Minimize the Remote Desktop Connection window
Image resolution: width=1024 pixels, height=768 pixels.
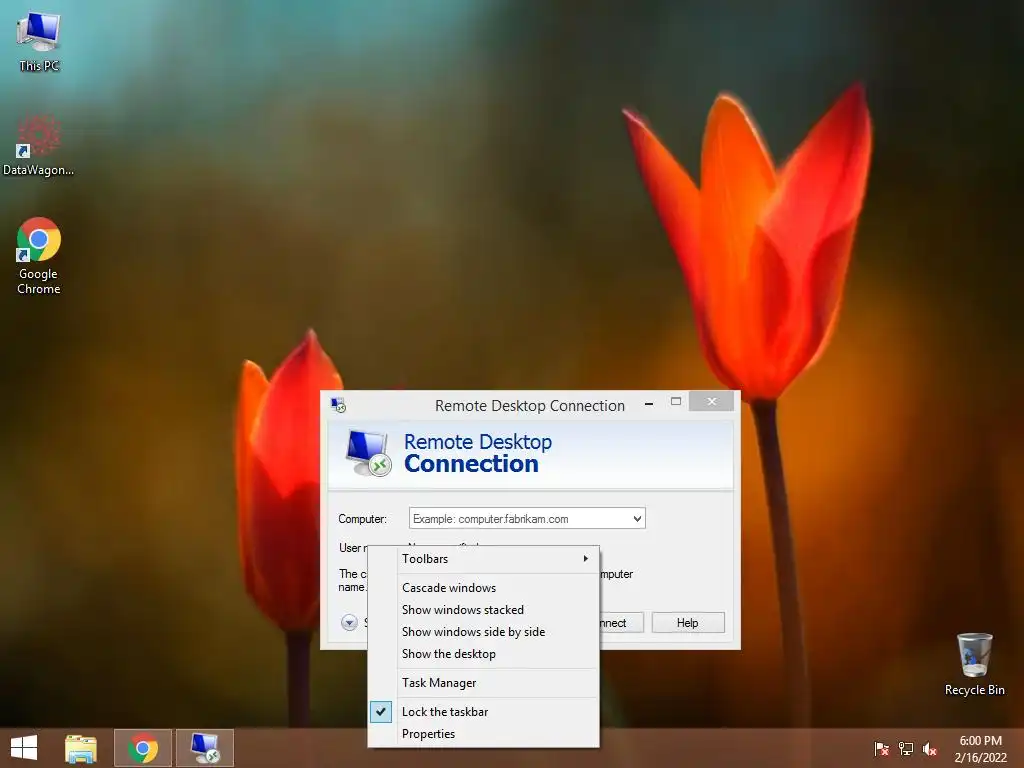pyautogui.click(x=648, y=404)
